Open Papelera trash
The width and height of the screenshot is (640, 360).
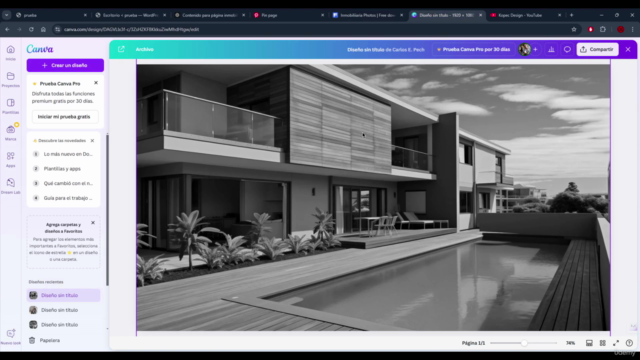coord(45,340)
